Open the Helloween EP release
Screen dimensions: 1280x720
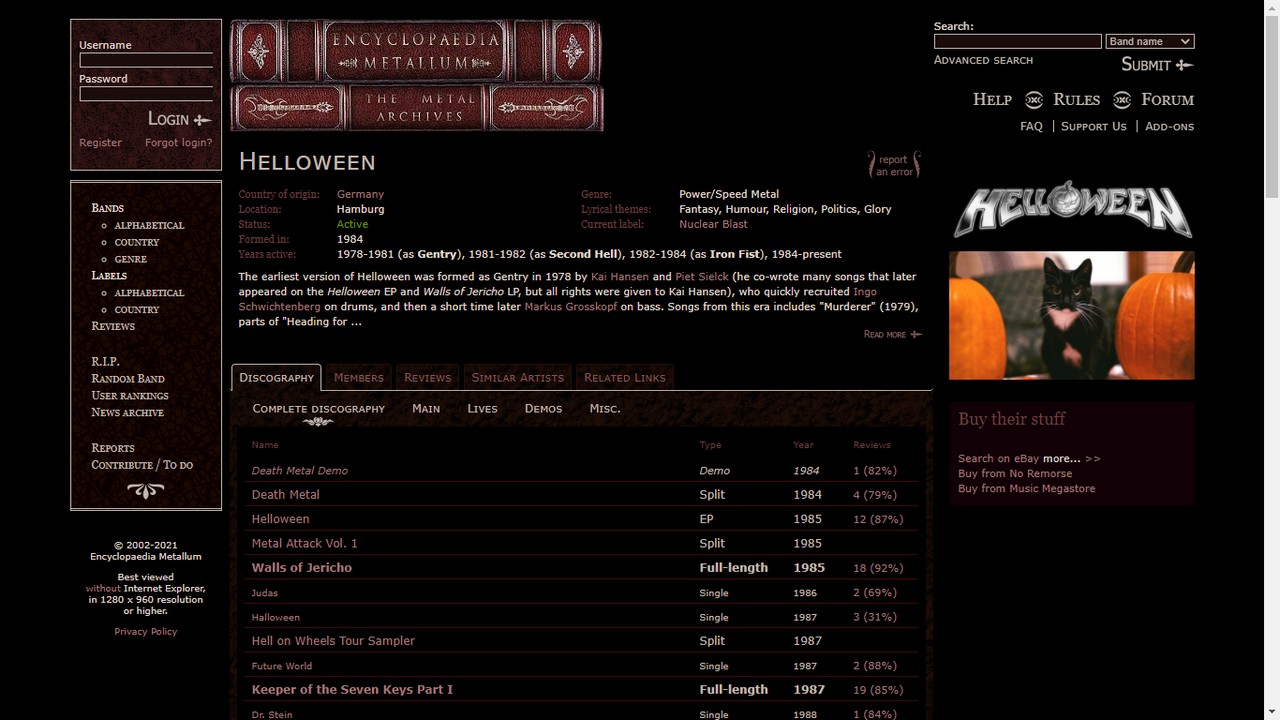click(281, 519)
